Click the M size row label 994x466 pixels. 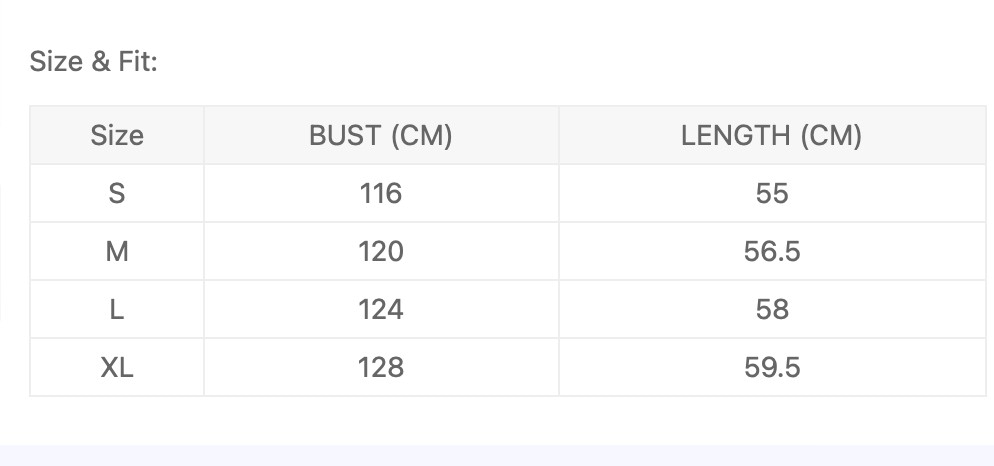click(117, 251)
